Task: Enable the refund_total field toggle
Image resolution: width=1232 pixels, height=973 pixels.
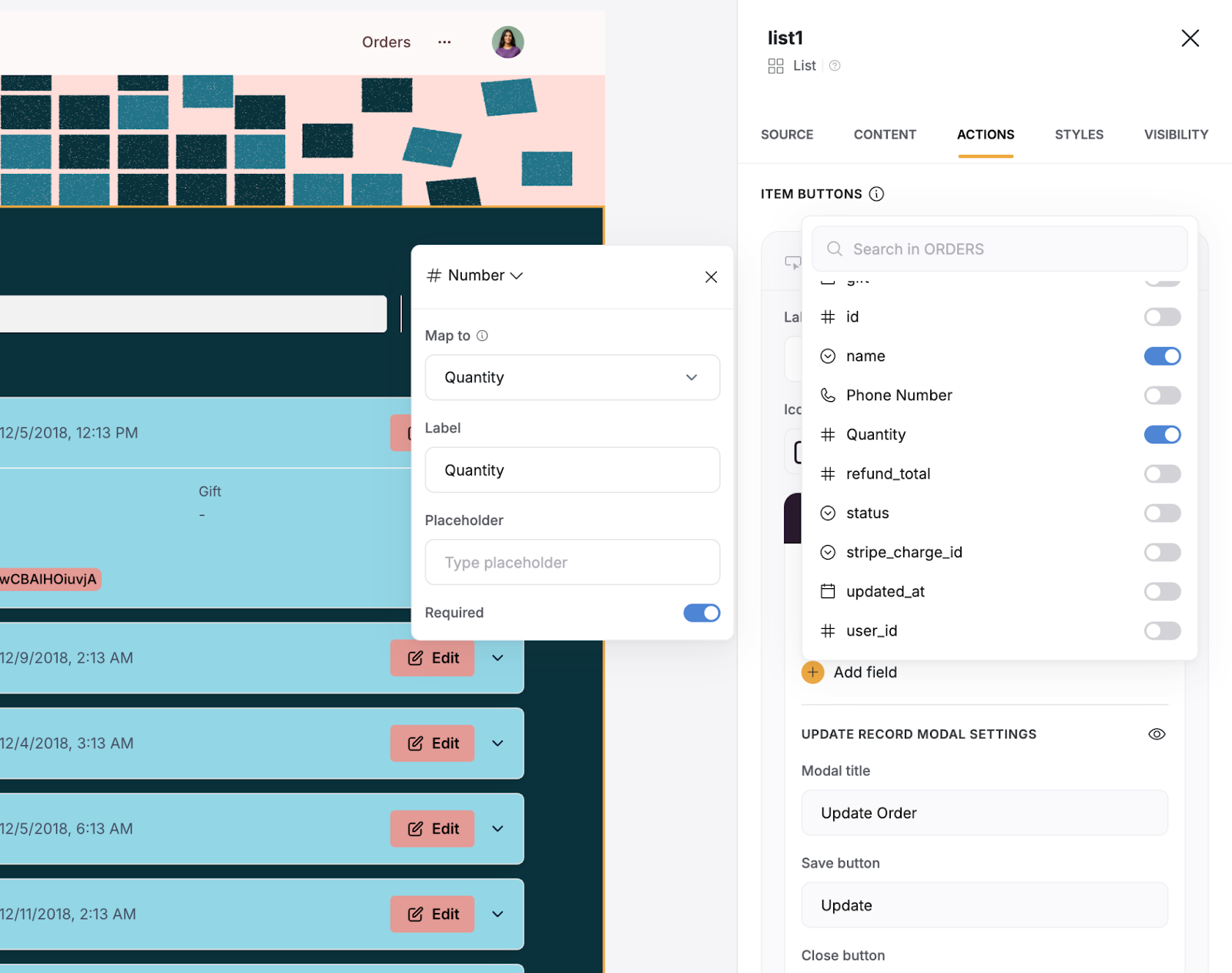Action: pos(1161,474)
